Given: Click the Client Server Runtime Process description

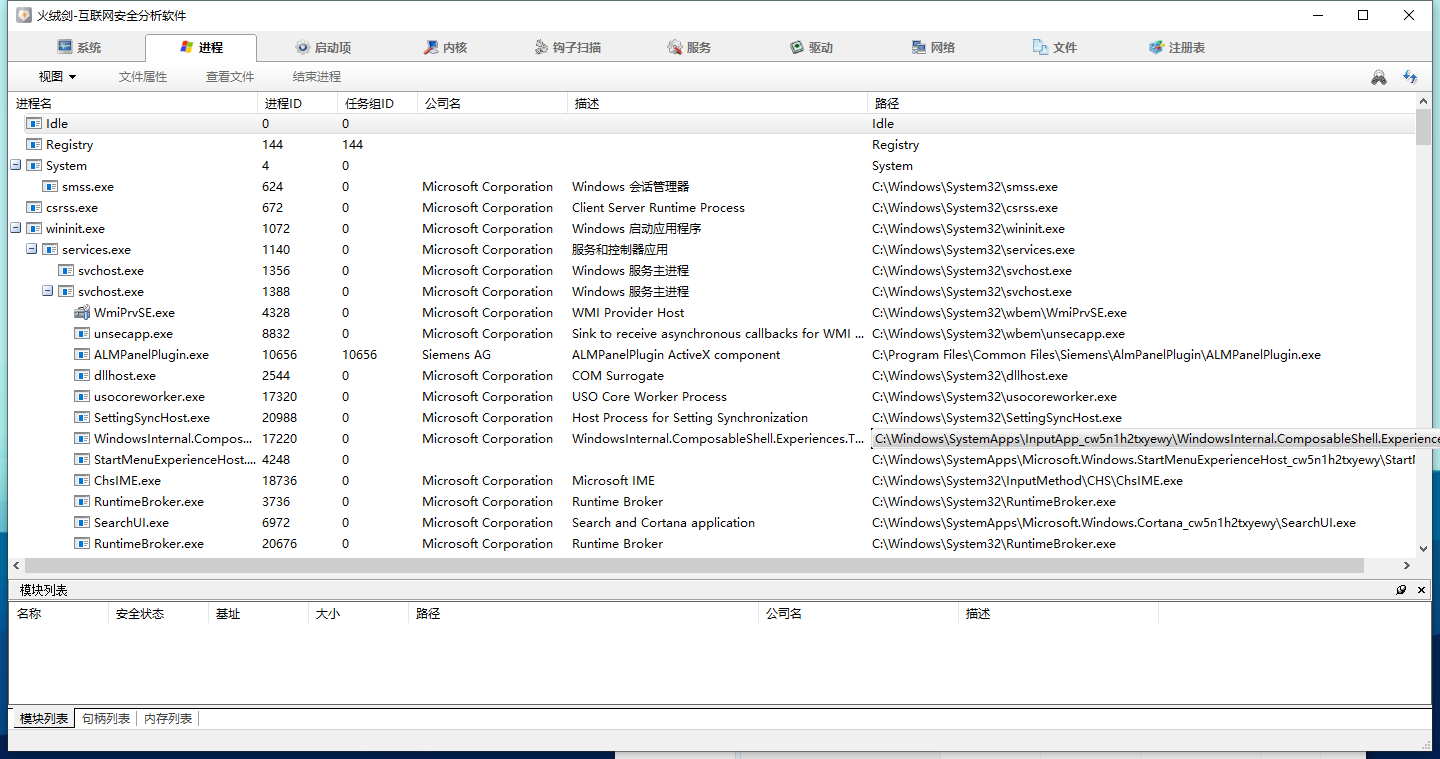Looking at the screenshot, I should 658,208.
